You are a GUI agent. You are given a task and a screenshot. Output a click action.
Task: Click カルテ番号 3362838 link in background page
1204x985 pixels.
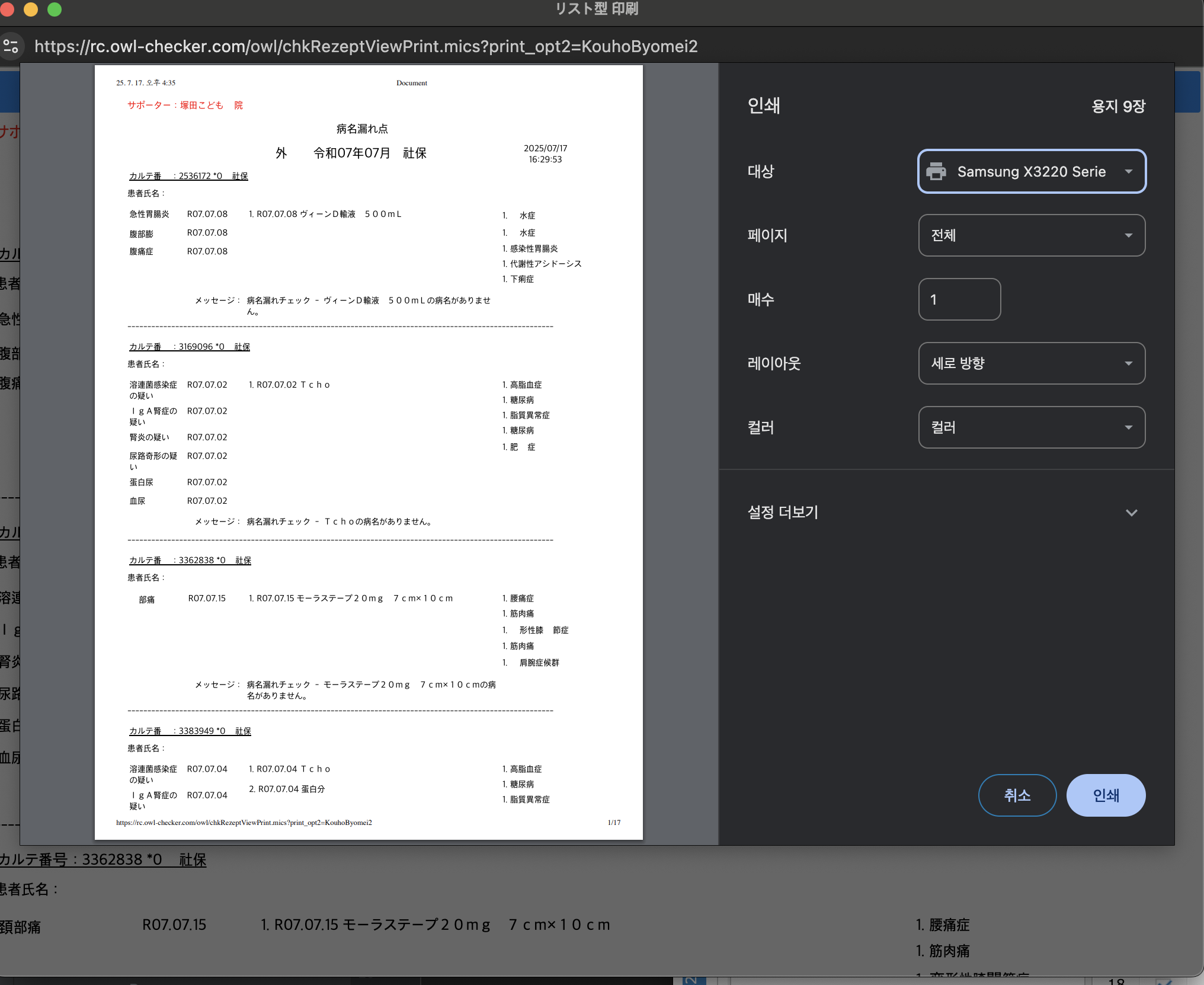pos(103,860)
